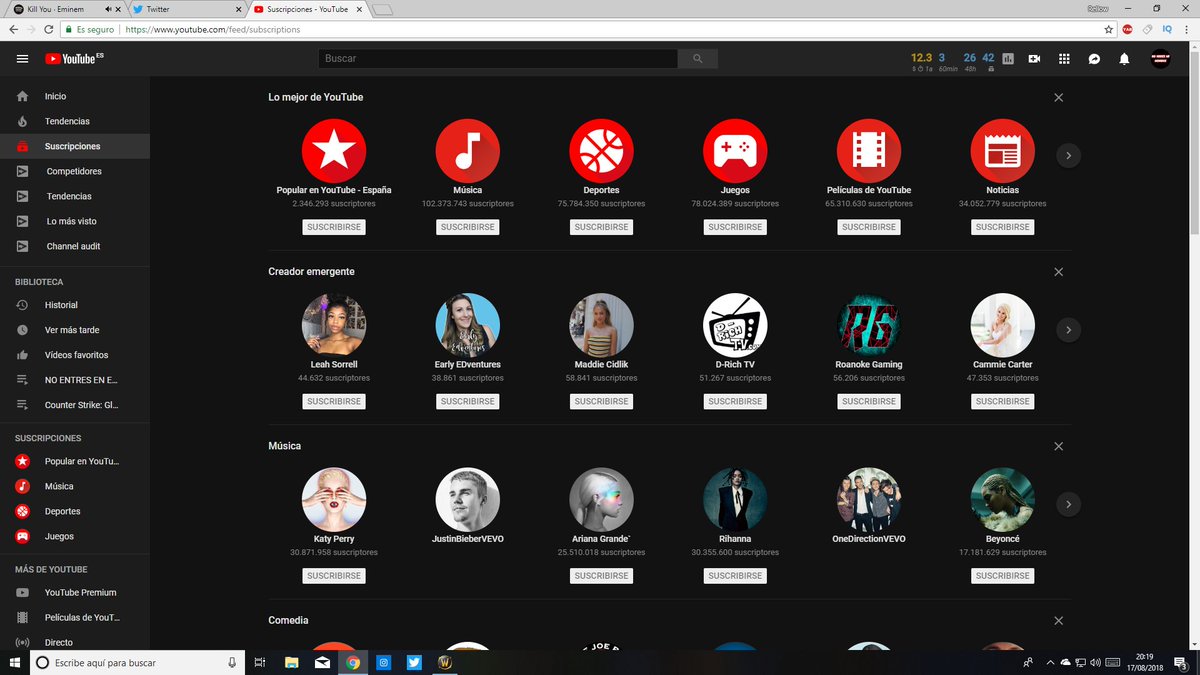Open Competidores in the sidebar

75,171
